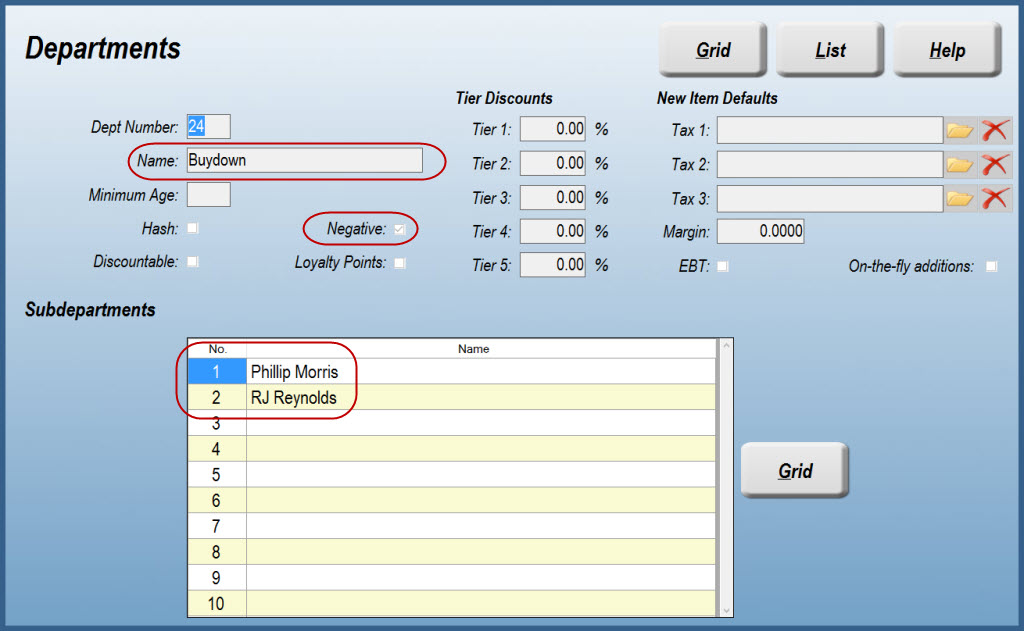Select the RJ Reynolds subdepartment cell
1024x631 pixels.
(481, 397)
